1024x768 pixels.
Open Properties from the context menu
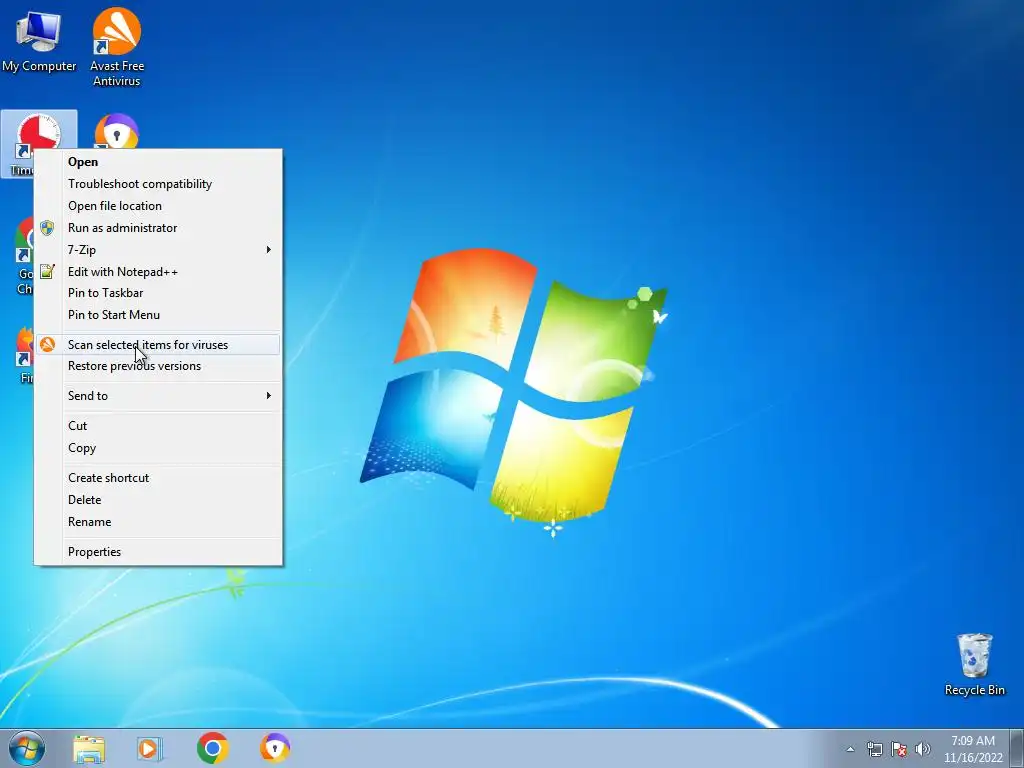tap(158, 552)
